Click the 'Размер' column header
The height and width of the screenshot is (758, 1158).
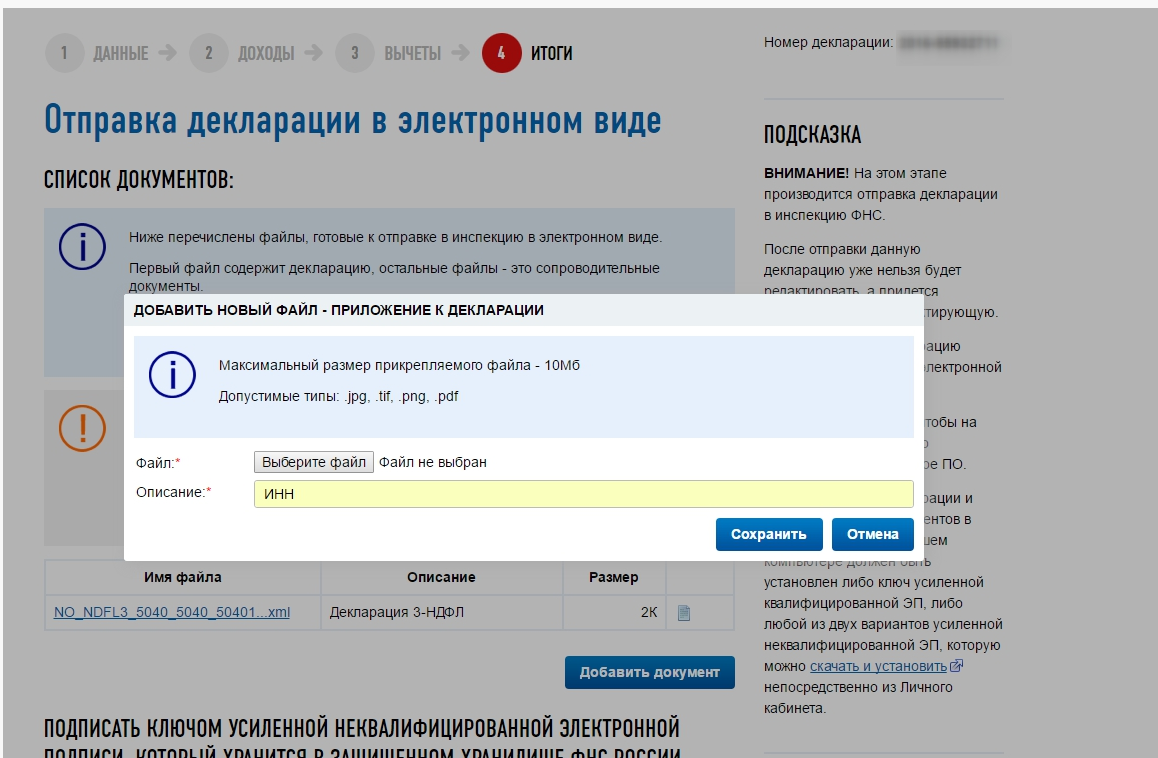coord(614,577)
